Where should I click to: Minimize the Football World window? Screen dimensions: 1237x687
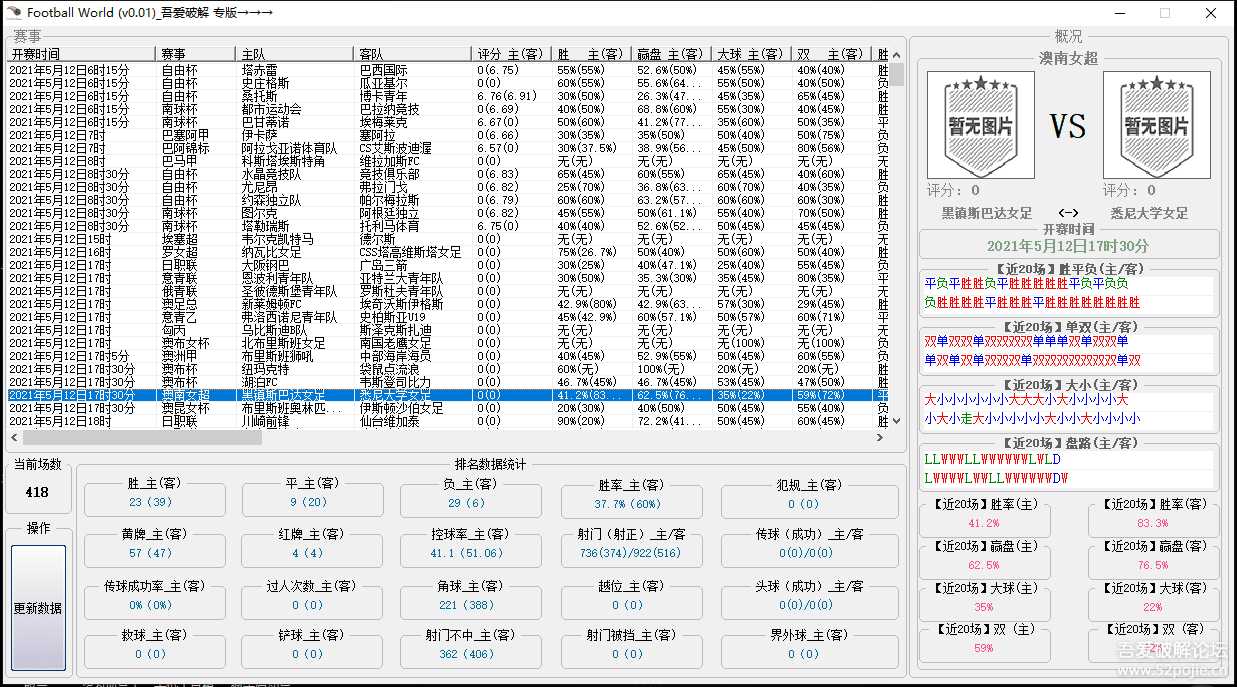coord(1118,13)
